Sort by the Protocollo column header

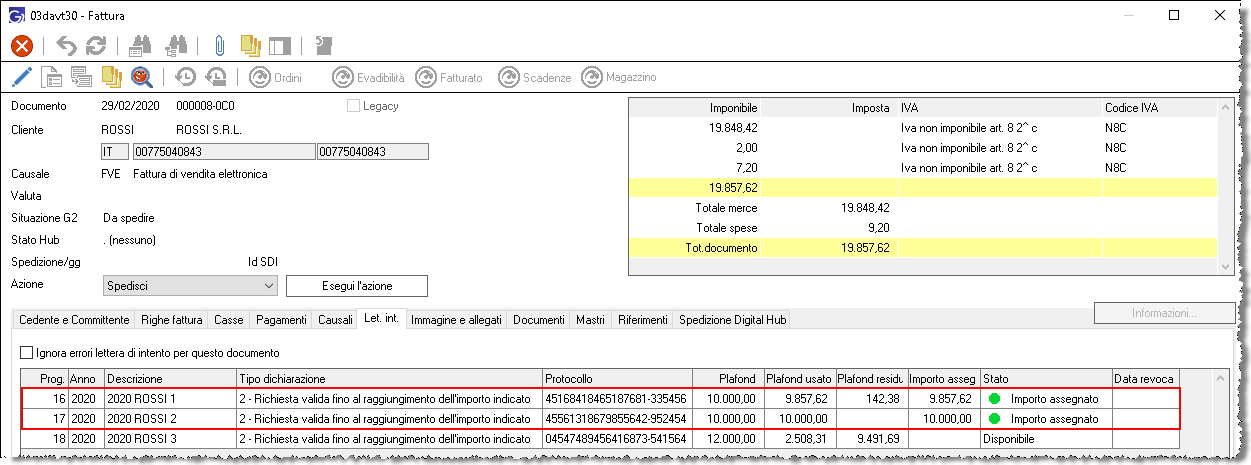click(616, 380)
